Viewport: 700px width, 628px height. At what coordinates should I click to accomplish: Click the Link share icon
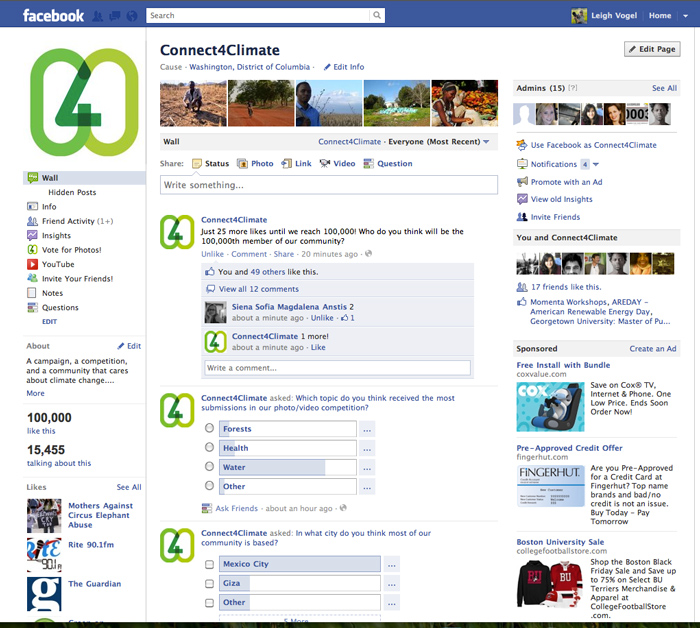click(x=286, y=164)
